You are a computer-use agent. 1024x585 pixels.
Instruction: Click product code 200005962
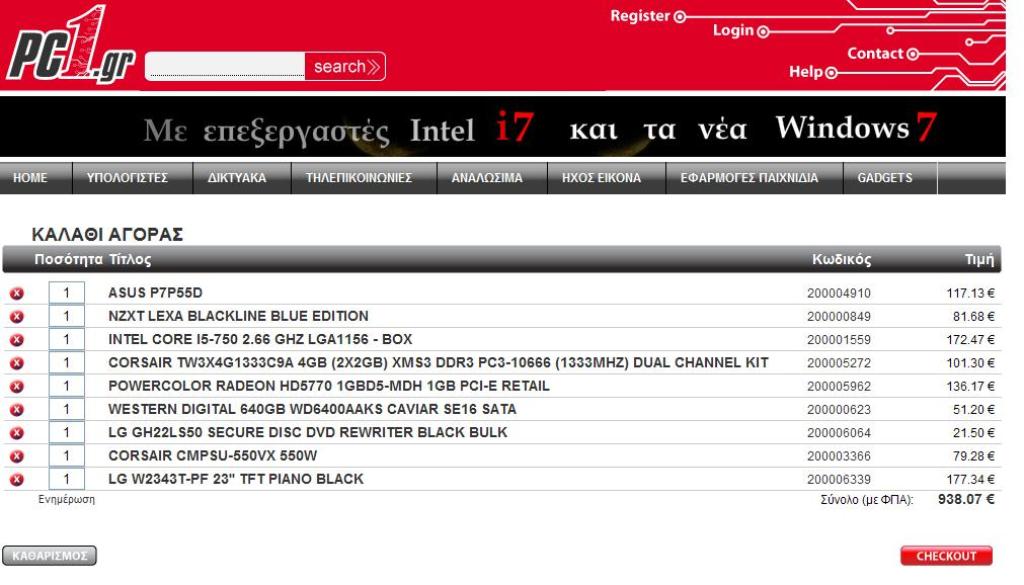tap(839, 387)
